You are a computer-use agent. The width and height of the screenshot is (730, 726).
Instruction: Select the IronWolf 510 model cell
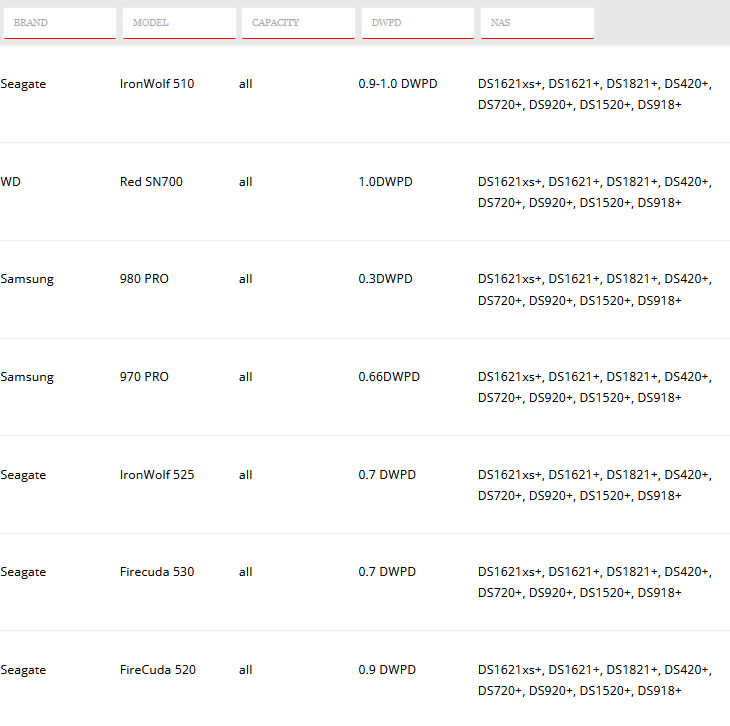pyautogui.click(x=157, y=84)
